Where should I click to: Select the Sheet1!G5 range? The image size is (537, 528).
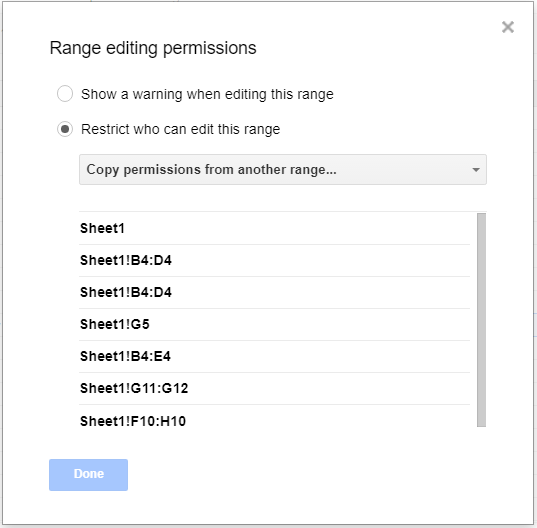[274, 324]
